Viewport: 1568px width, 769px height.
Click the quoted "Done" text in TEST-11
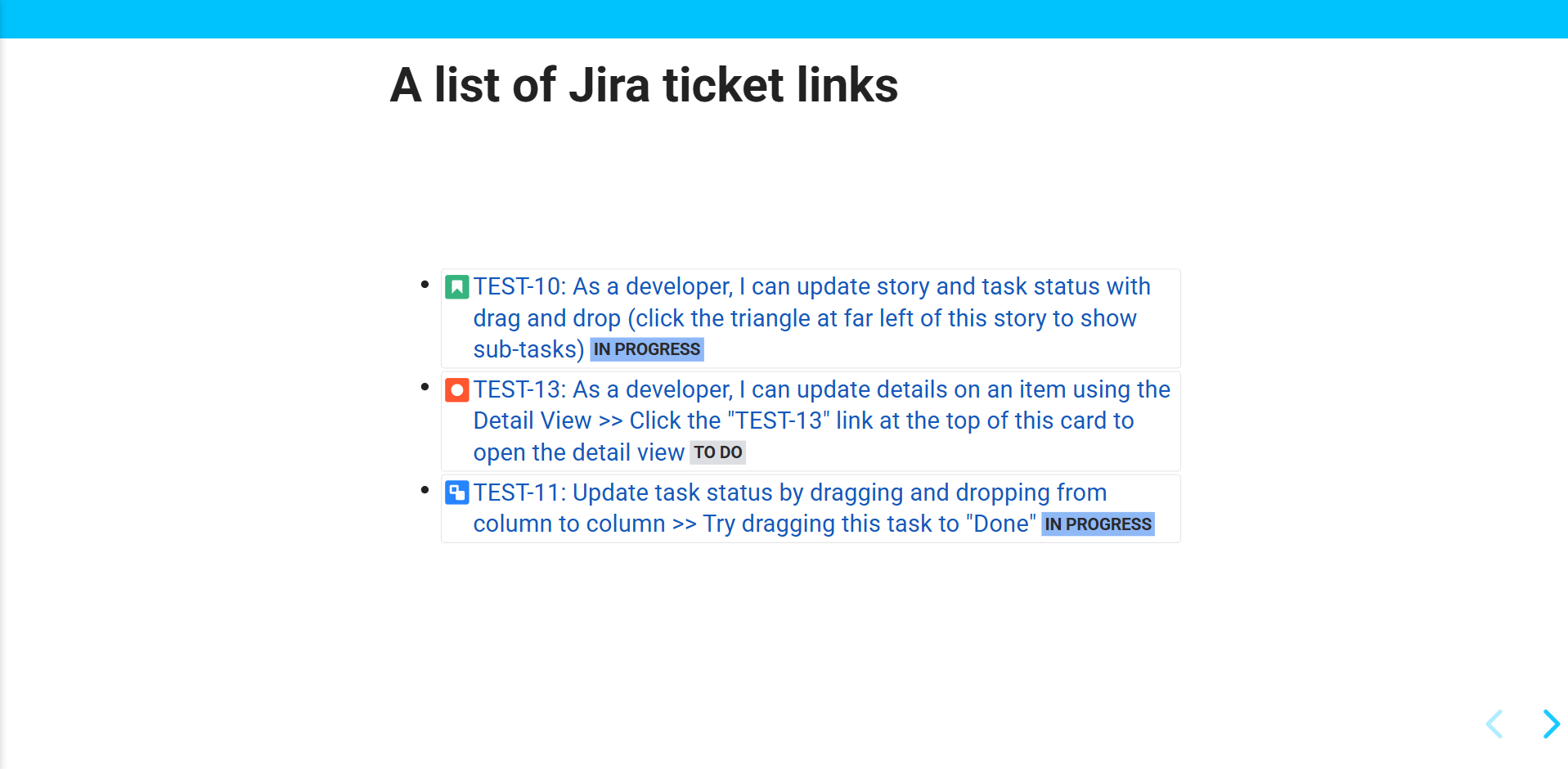1000,524
